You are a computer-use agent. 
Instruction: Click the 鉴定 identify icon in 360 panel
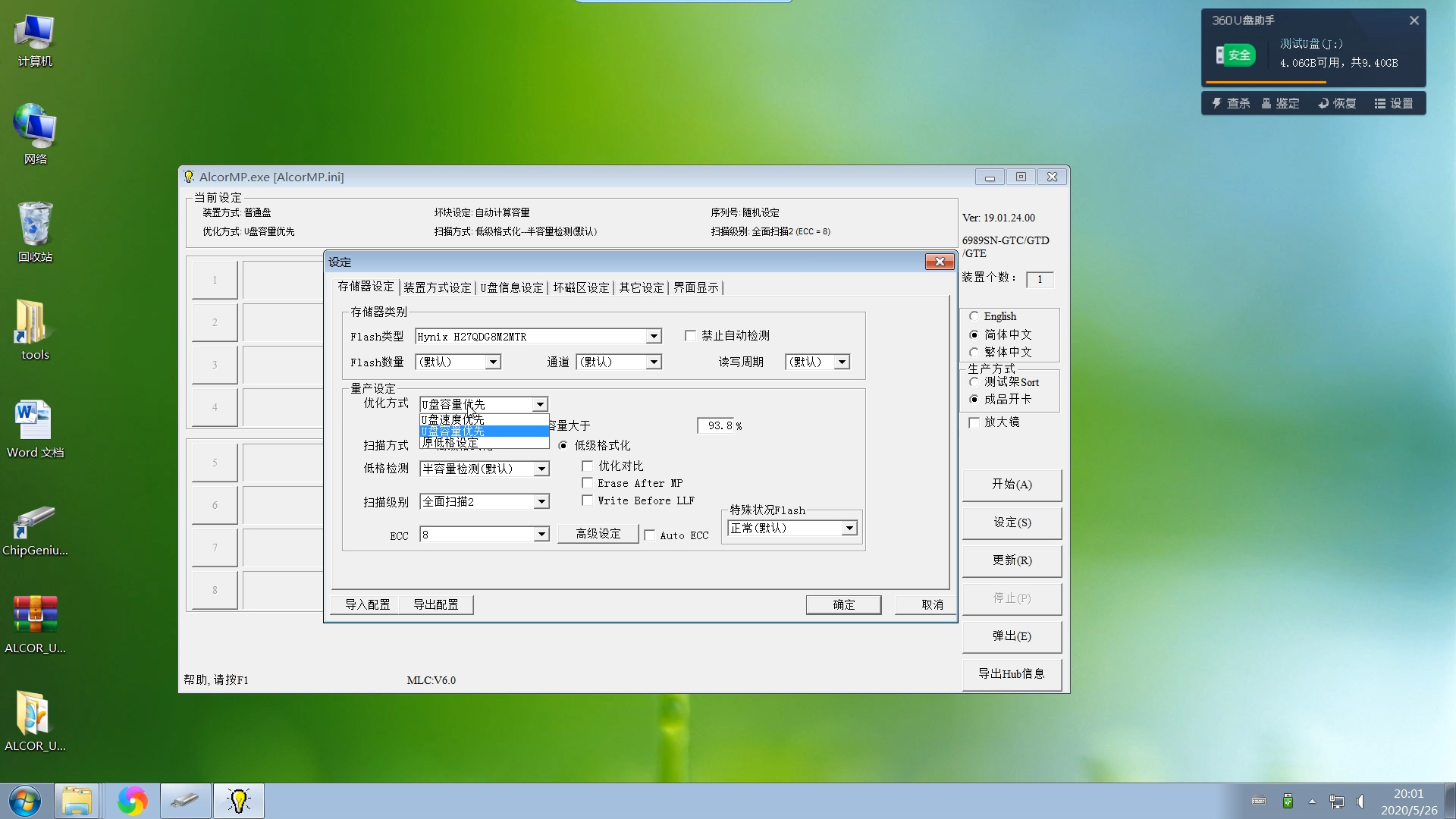click(1281, 102)
